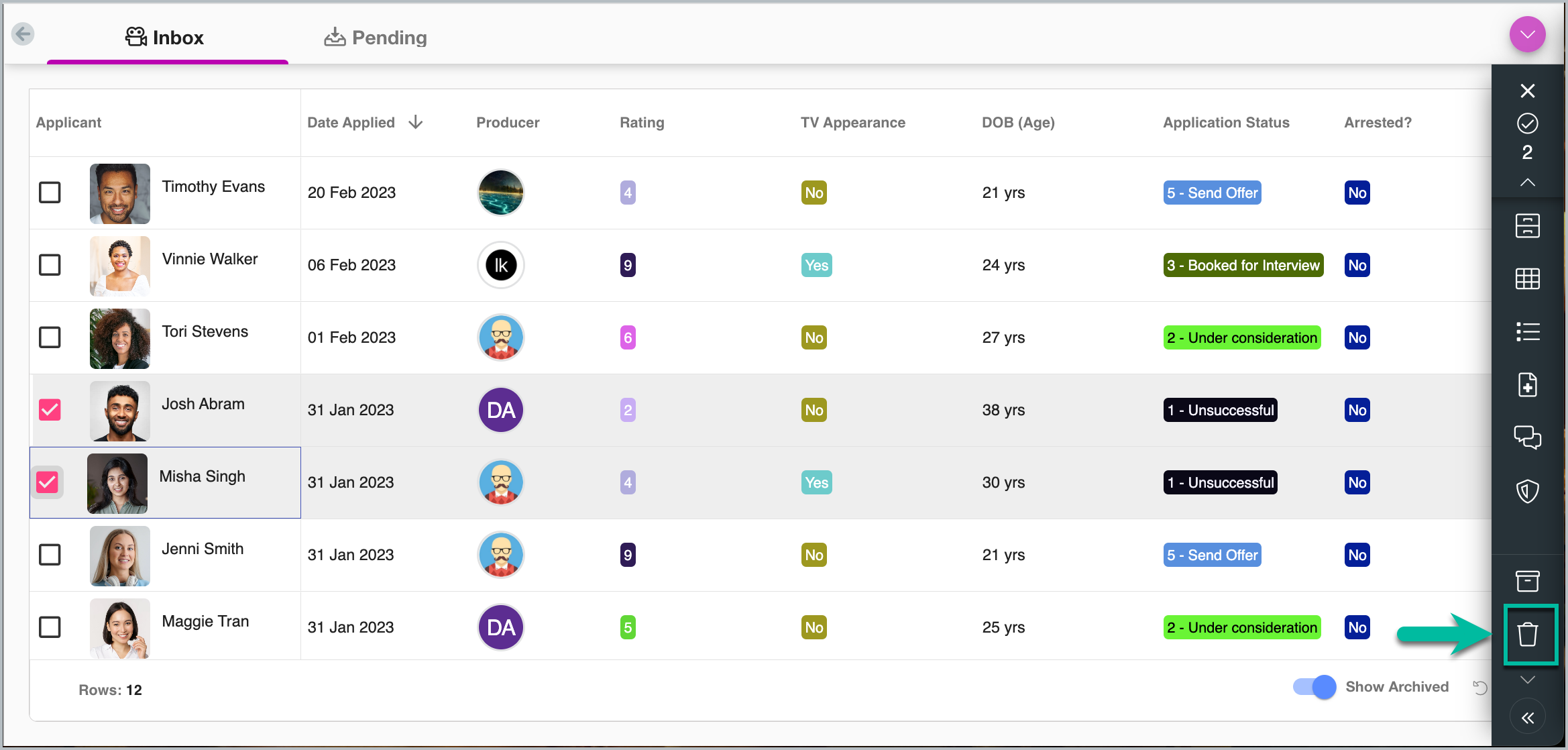
Task: Click the trash delete icon in sidebar
Action: (x=1527, y=634)
